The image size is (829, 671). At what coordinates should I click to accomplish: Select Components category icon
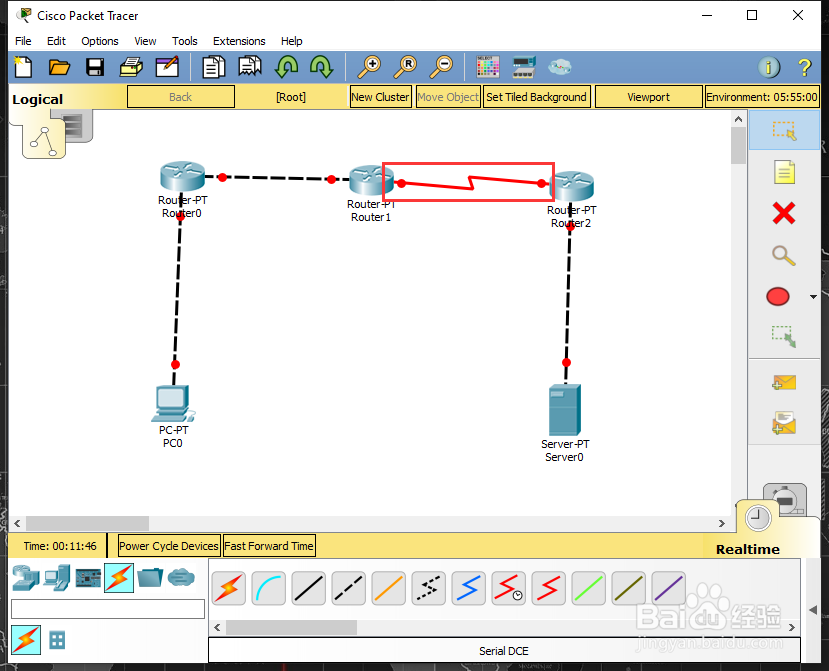tap(88, 578)
